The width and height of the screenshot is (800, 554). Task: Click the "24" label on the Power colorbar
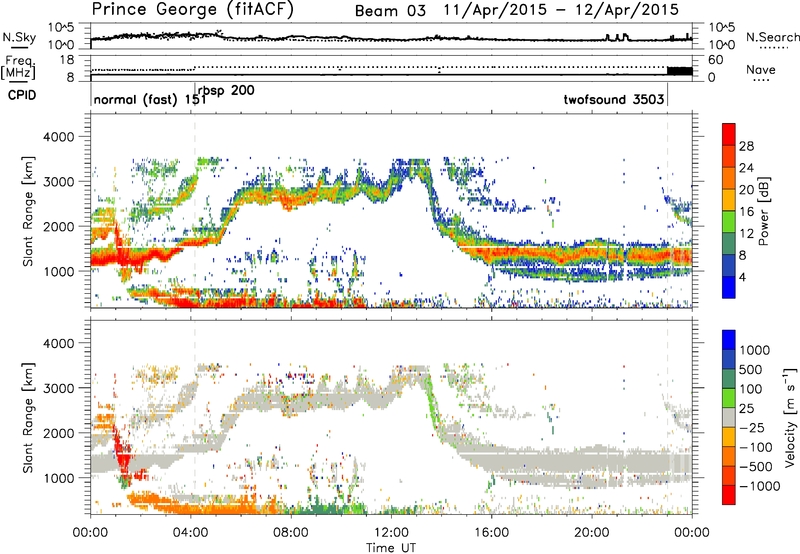pos(746,168)
